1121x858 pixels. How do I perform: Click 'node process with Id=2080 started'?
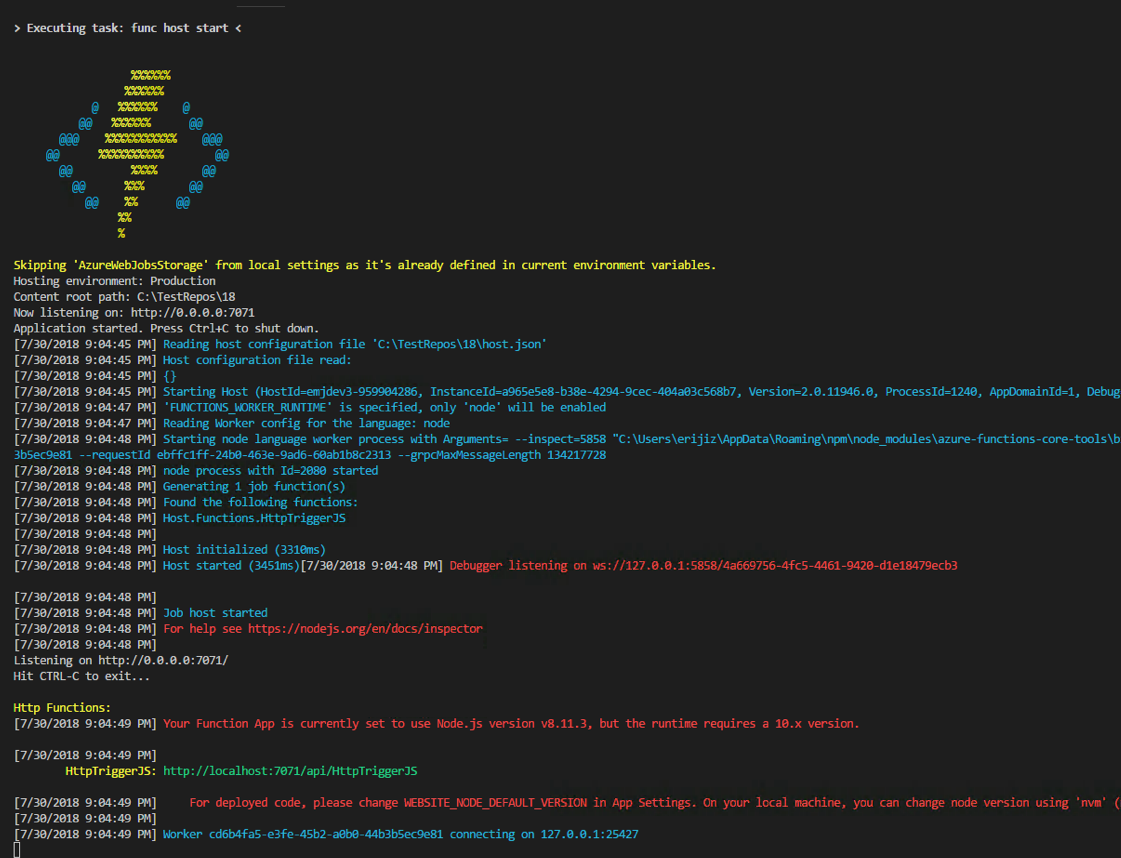pos(270,470)
